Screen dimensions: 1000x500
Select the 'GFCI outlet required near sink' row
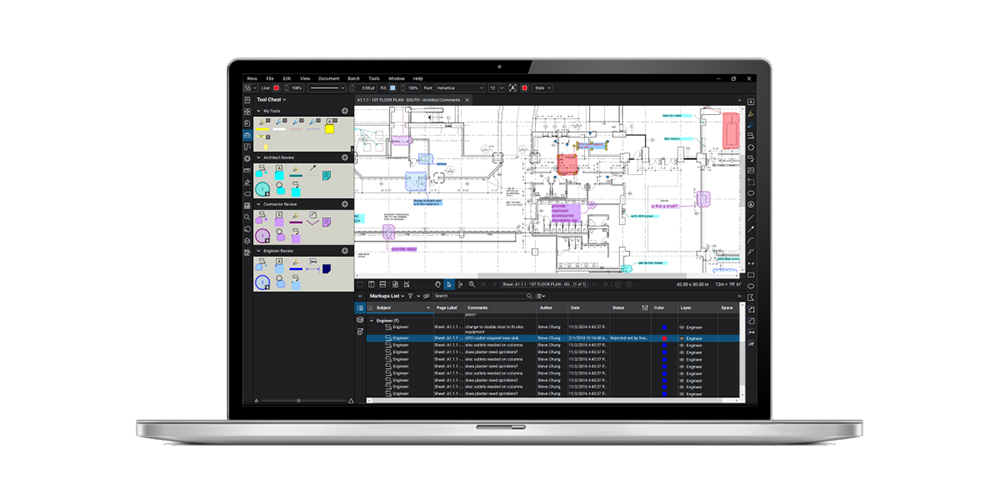pyautogui.click(x=555, y=338)
